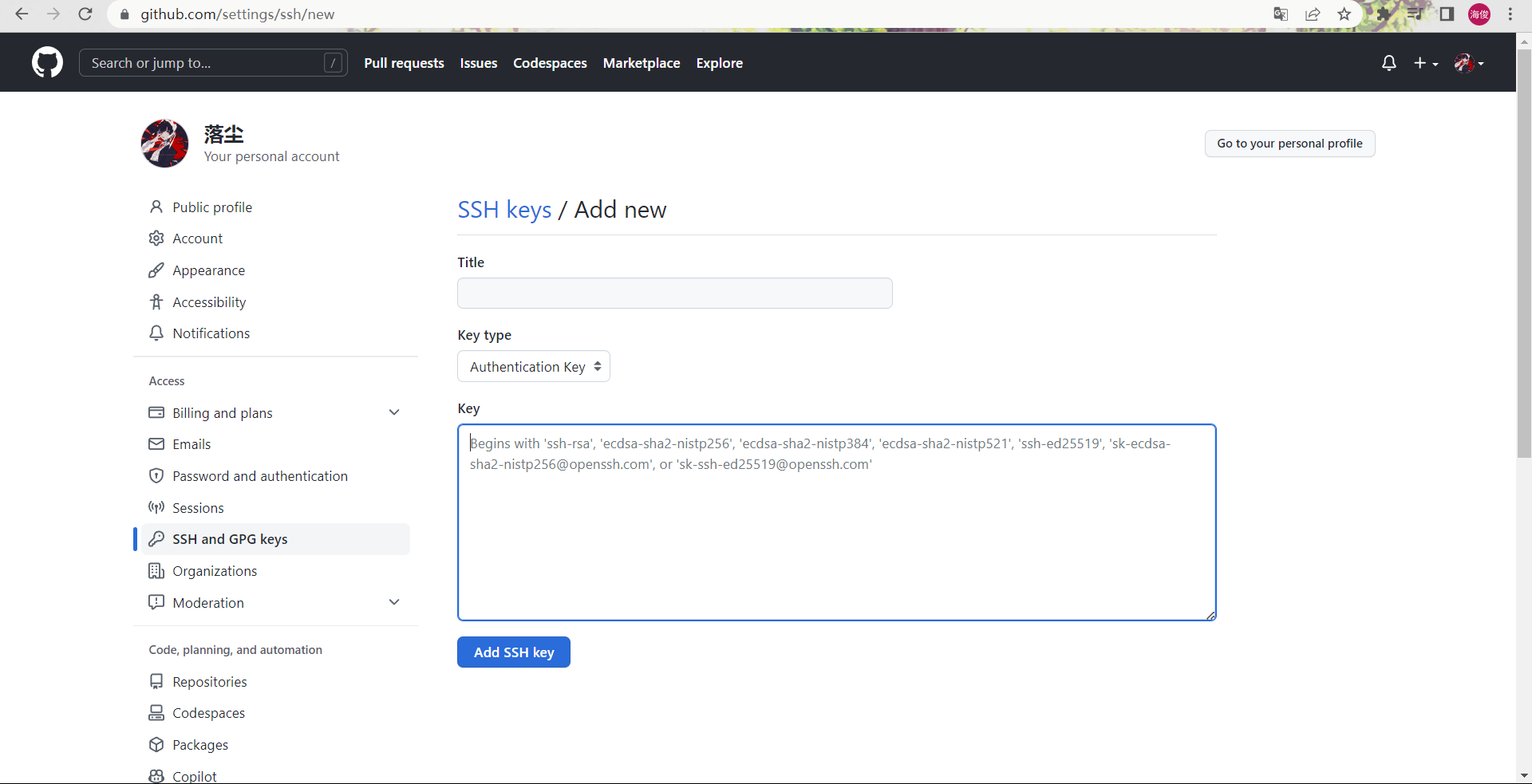Click the SSH and GPG keys key icon
The height and width of the screenshot is (784, 1532).
pos(156,539)
